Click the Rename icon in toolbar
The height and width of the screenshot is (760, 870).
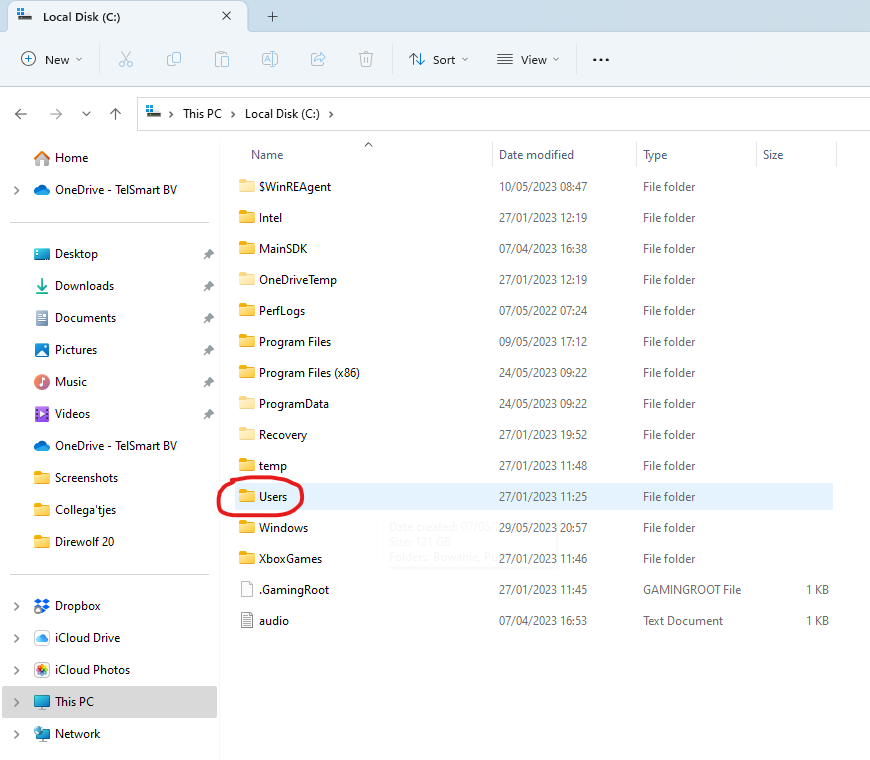coord(270,60)
